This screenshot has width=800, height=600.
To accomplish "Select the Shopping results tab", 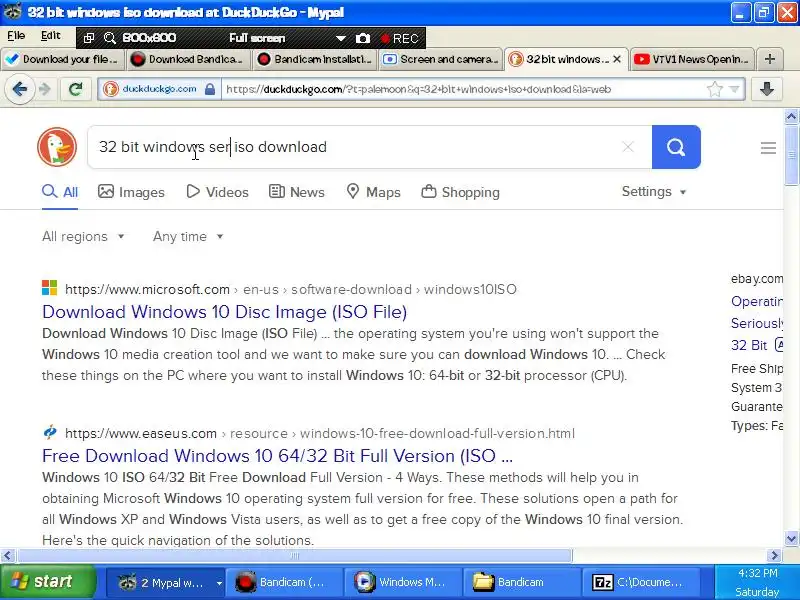I will [x=460, y=192].
